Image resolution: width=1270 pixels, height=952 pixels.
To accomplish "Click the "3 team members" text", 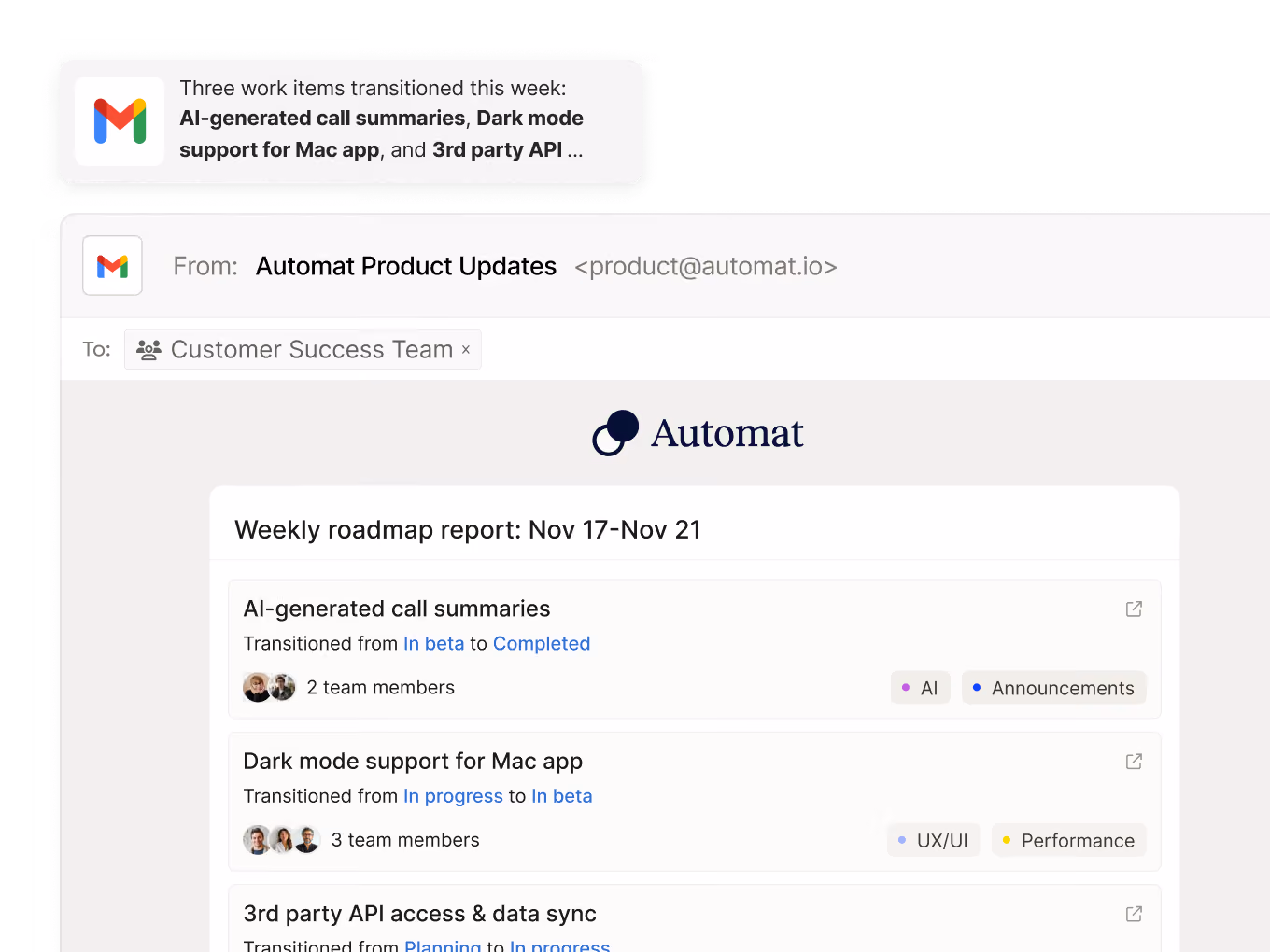I will 405,840.
